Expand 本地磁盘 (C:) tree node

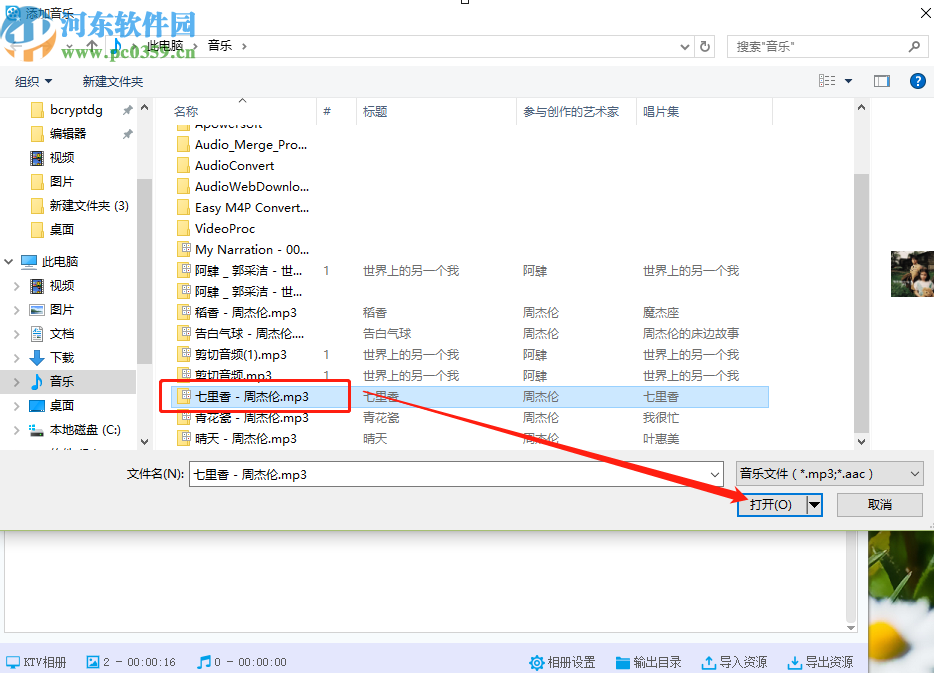(17, 430)
